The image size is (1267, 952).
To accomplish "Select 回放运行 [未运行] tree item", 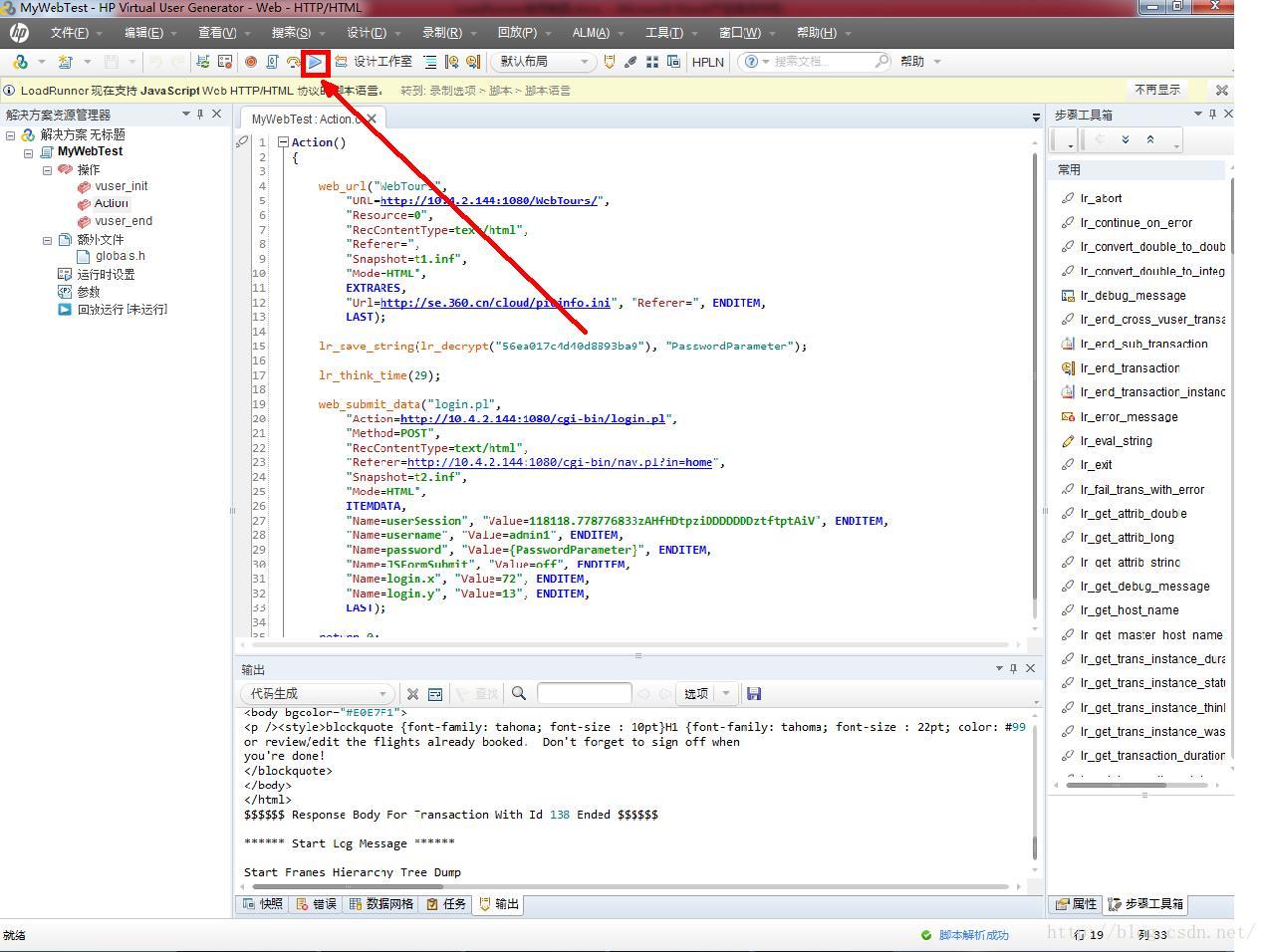I will tap(123, 310).
